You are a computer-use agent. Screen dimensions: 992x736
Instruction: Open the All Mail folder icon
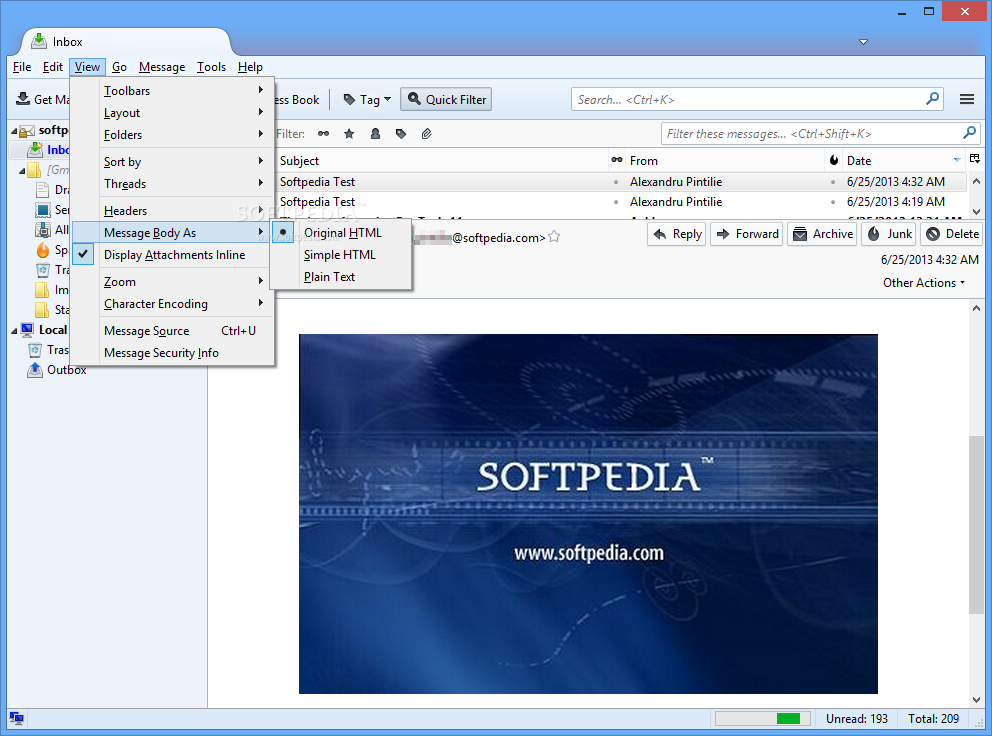(x=42, y=230)
